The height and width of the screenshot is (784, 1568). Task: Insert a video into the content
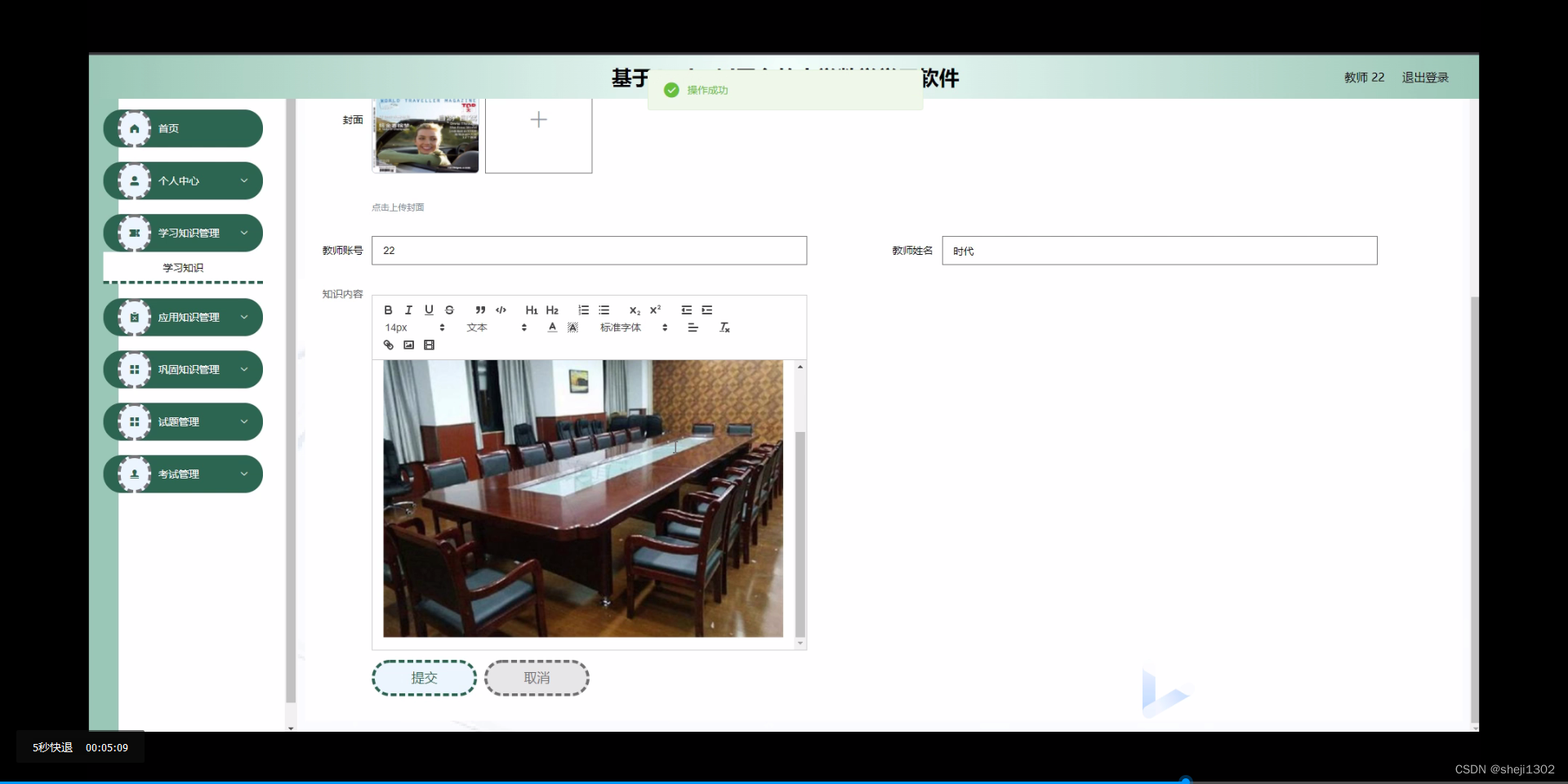430,345
